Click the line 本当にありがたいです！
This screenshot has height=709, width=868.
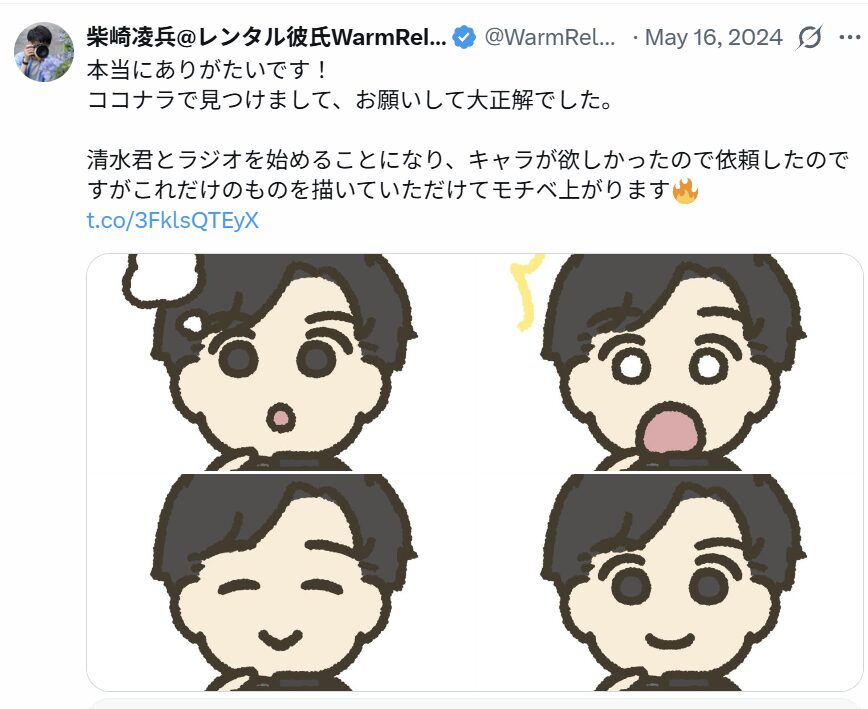click(209, 70)
